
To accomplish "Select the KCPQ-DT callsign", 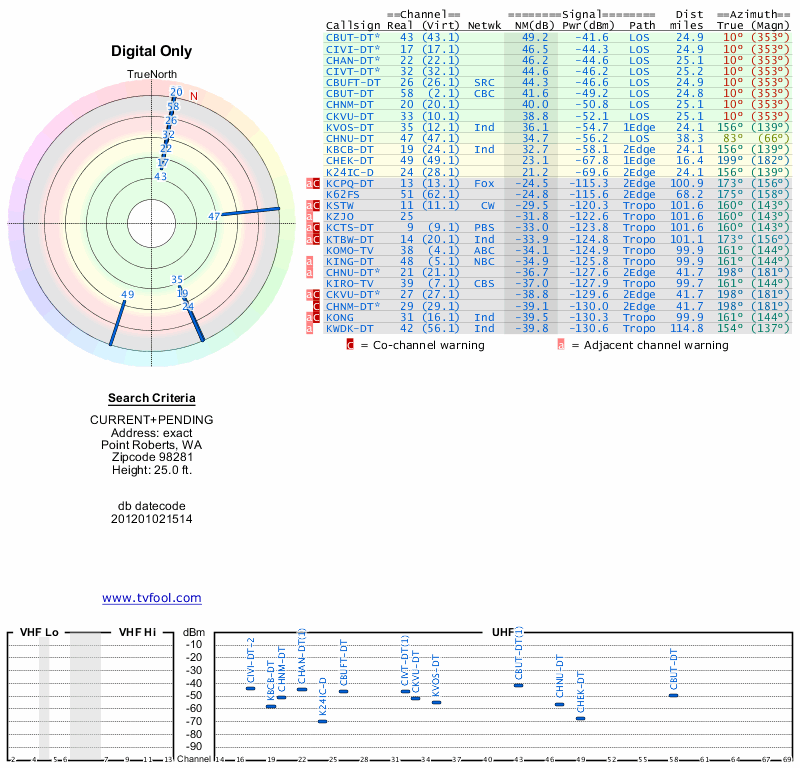I will (x=350, y=183).
